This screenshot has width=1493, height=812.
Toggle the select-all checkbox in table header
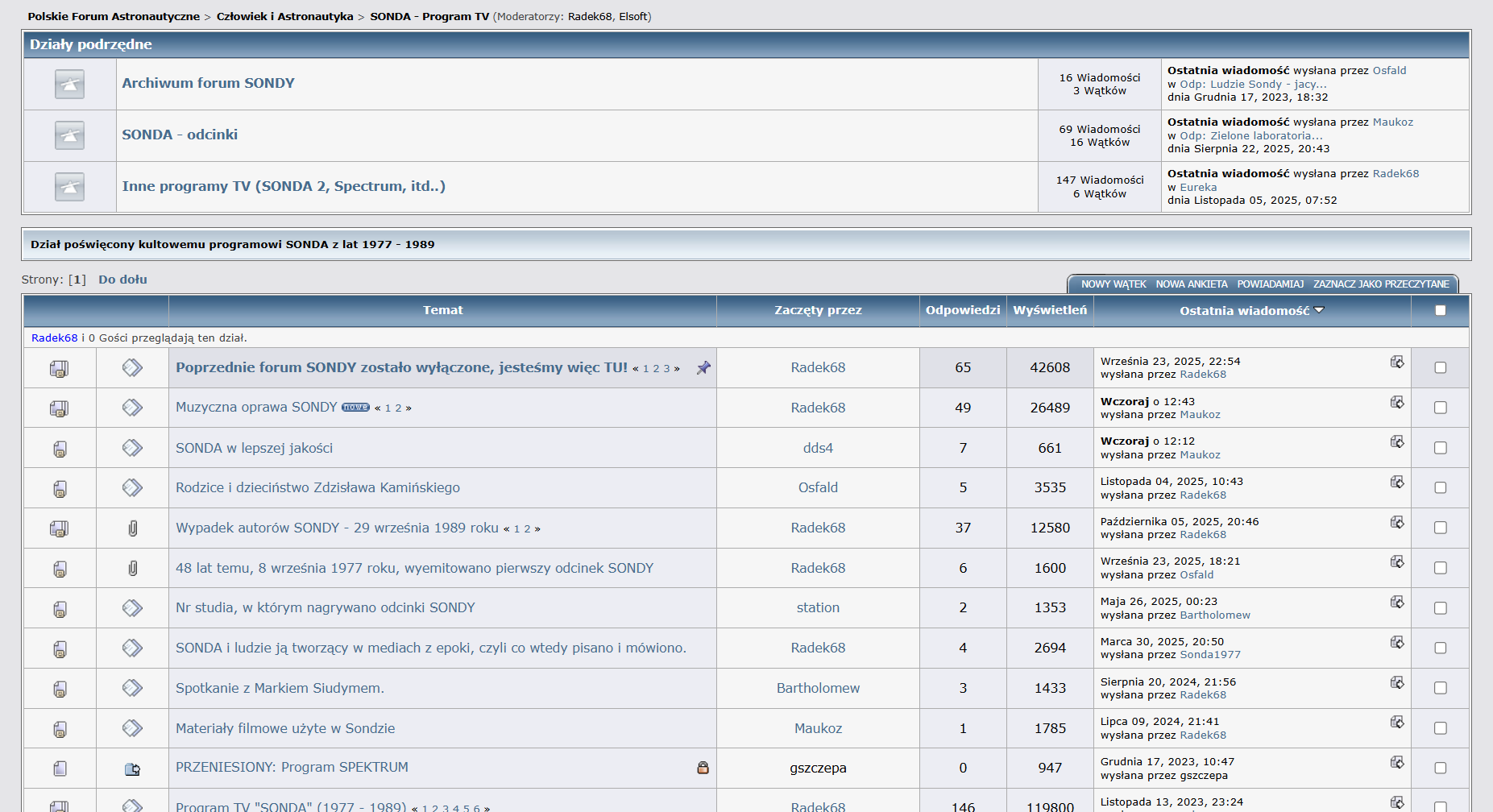coord(1441,311)
